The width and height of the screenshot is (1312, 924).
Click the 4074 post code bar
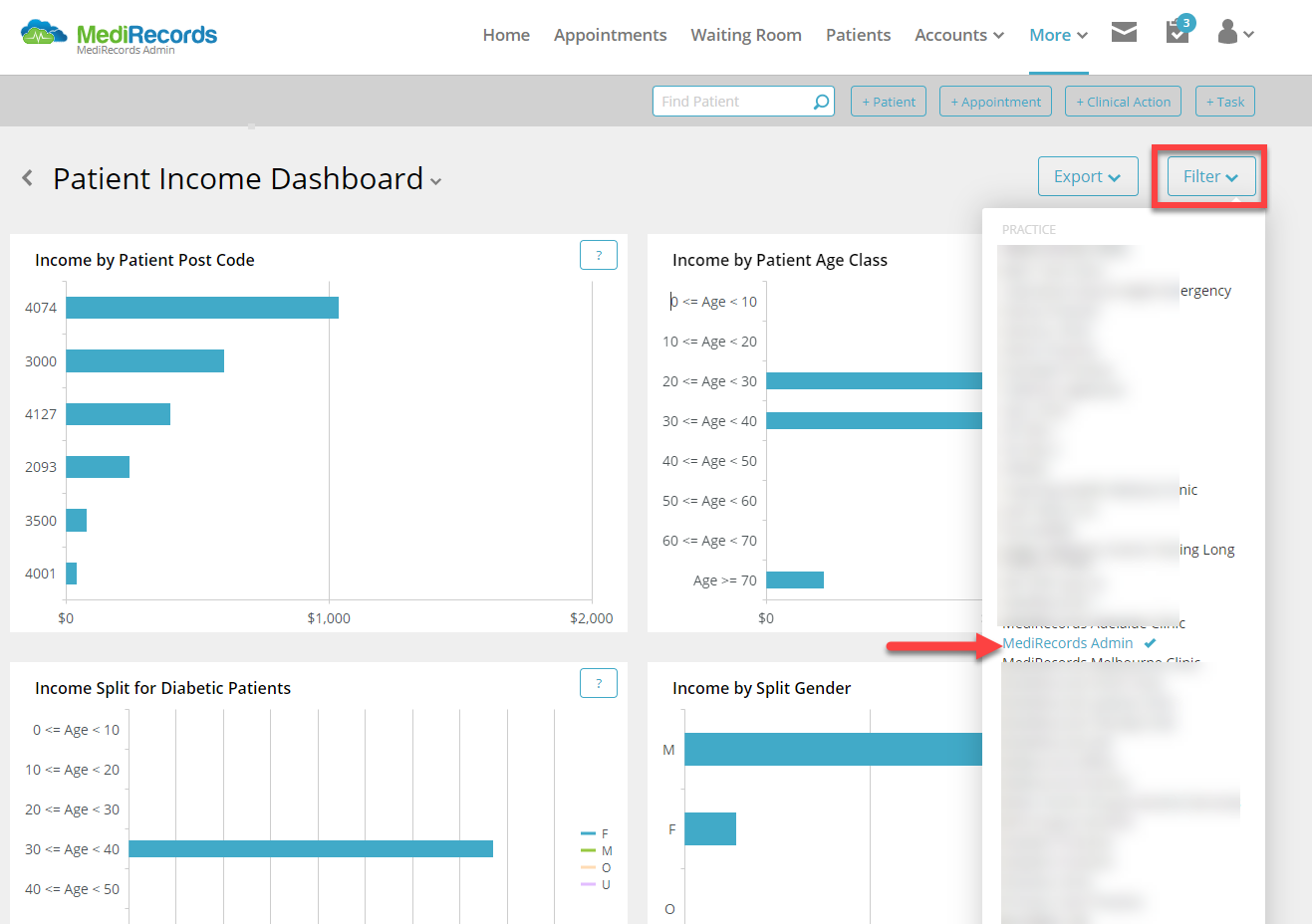tap(202, 308)
